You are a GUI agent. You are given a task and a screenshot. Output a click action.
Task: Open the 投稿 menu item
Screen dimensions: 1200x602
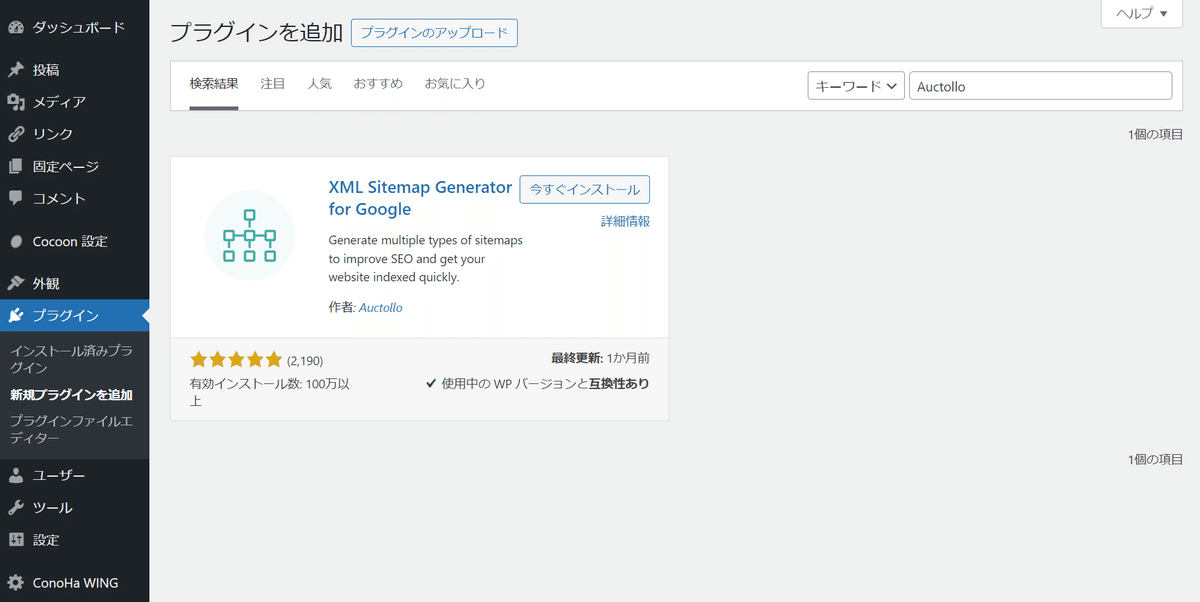point(74,70)
